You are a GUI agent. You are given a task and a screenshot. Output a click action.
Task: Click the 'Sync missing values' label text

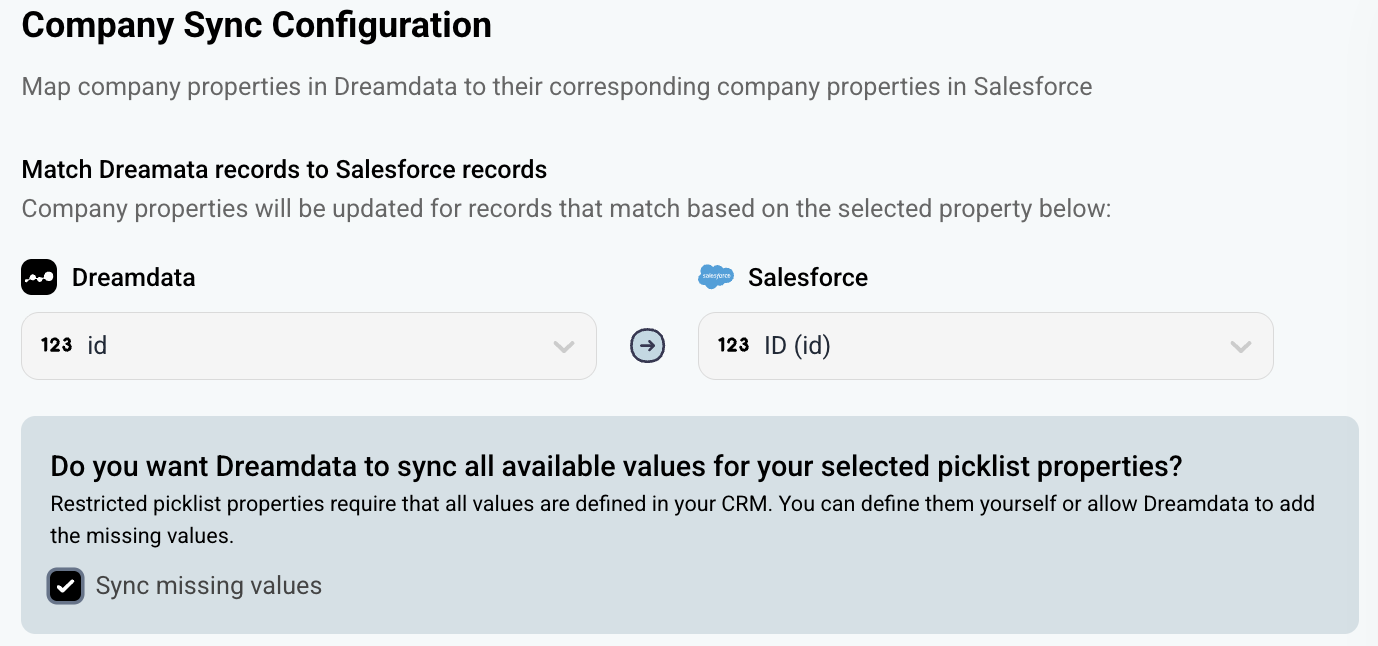click(208, 586)
